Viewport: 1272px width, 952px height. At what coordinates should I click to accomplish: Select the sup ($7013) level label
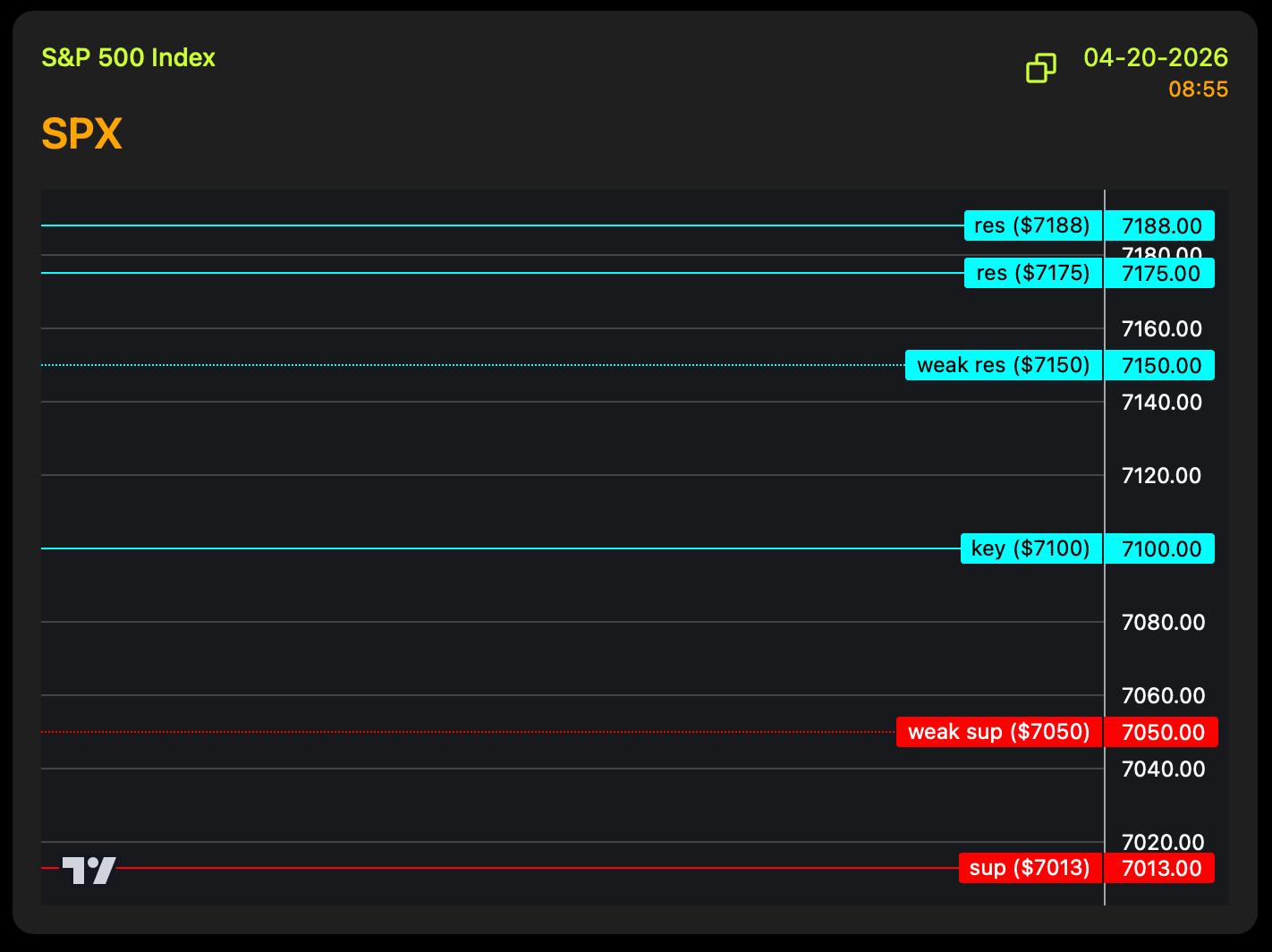1030,868
